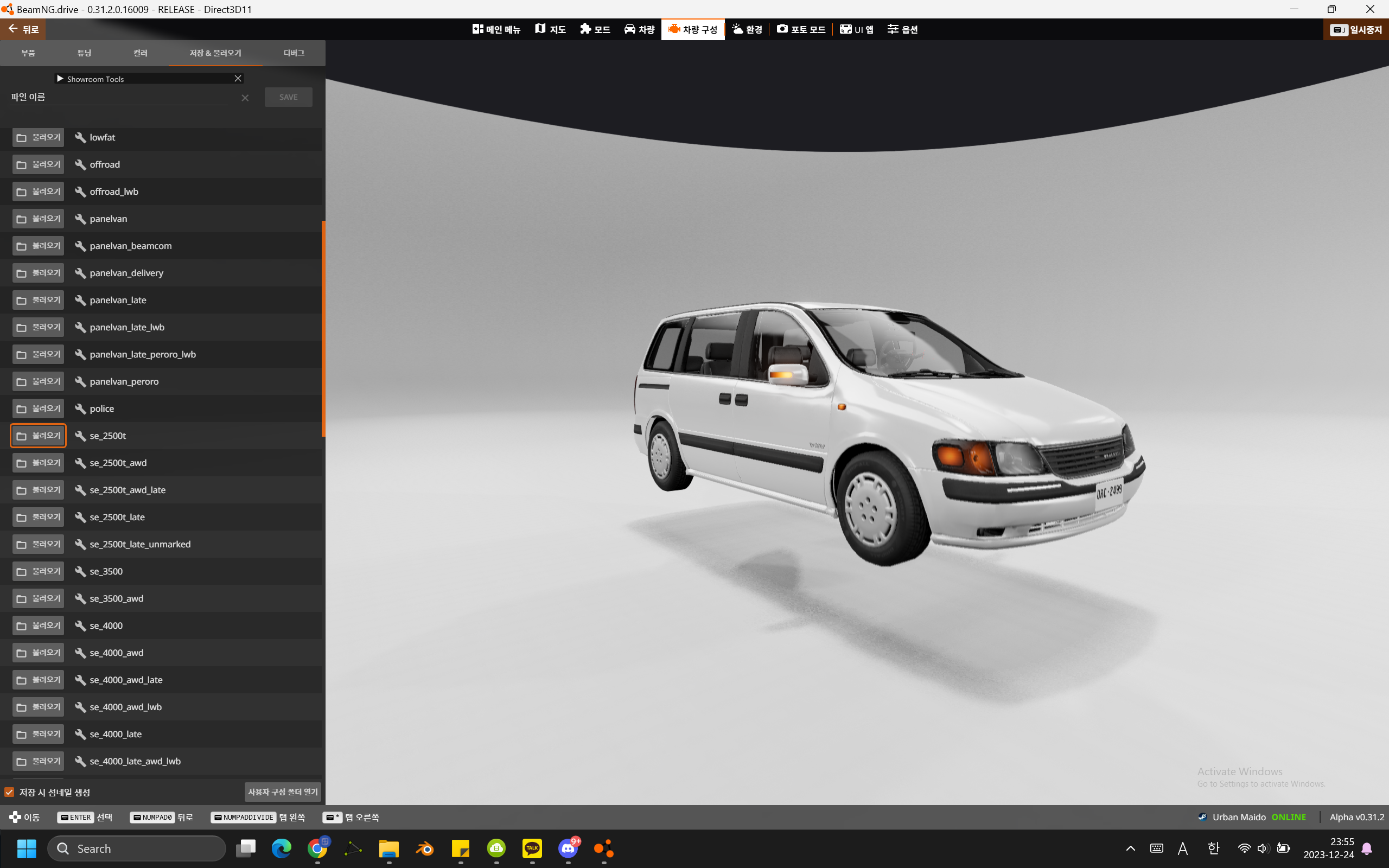The width and height of the screenshot is (1389, 868).
Task: Expand the Showroom Tools triangle
Action: (60, 79)
